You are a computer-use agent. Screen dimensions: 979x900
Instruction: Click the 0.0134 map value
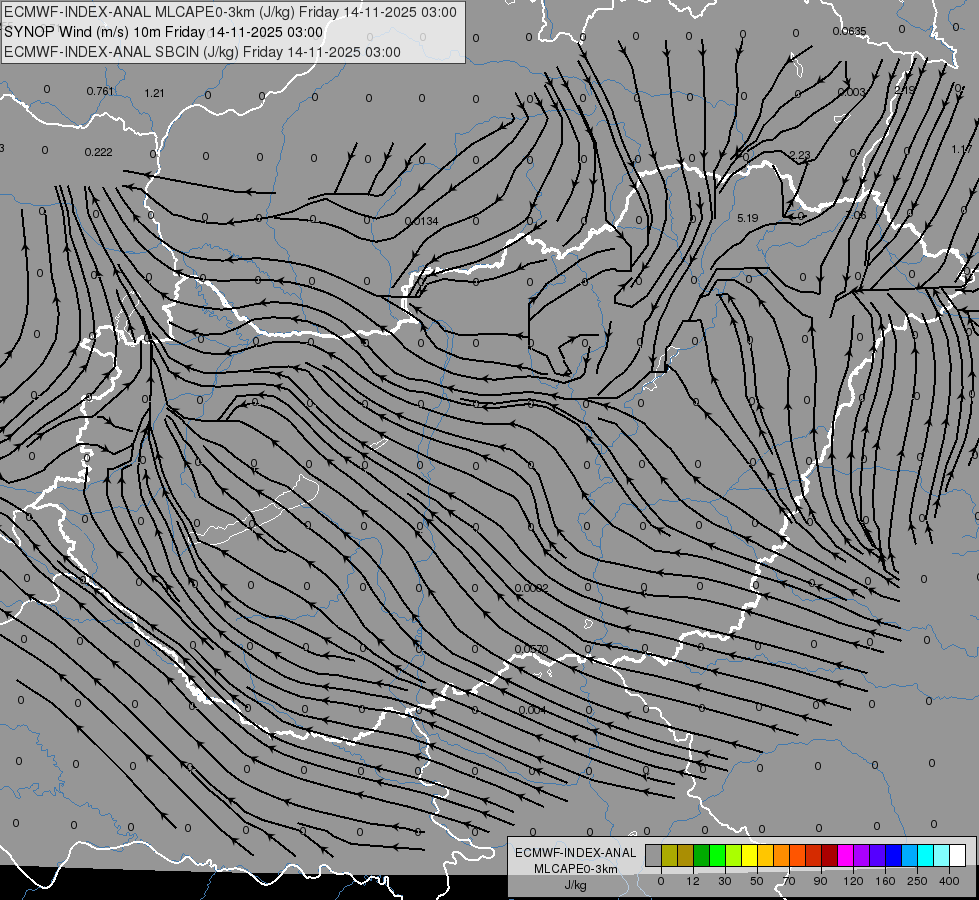[x=421, y=221]
